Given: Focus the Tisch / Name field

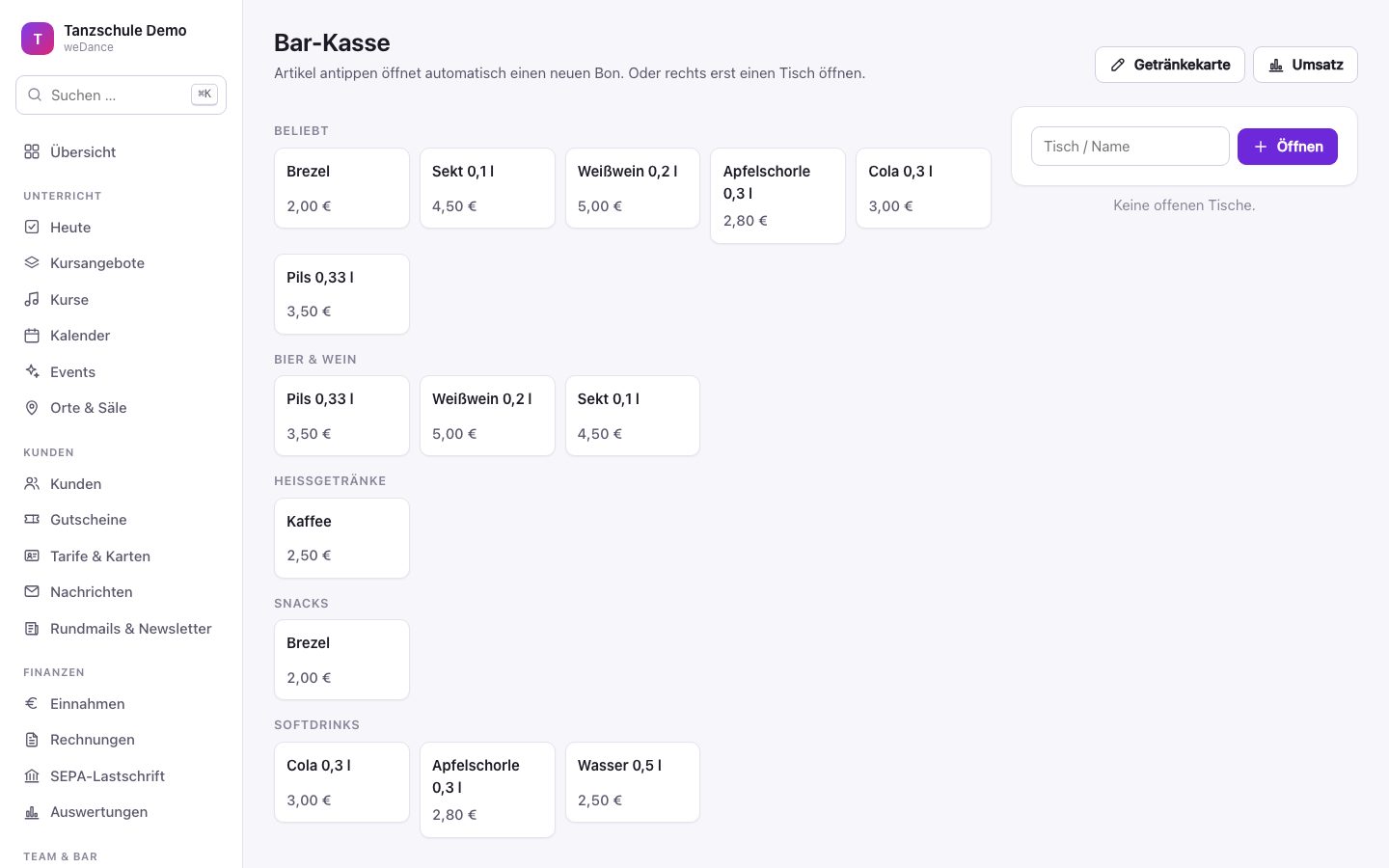Looking at the screenshot, I should tap(1130, 147).
